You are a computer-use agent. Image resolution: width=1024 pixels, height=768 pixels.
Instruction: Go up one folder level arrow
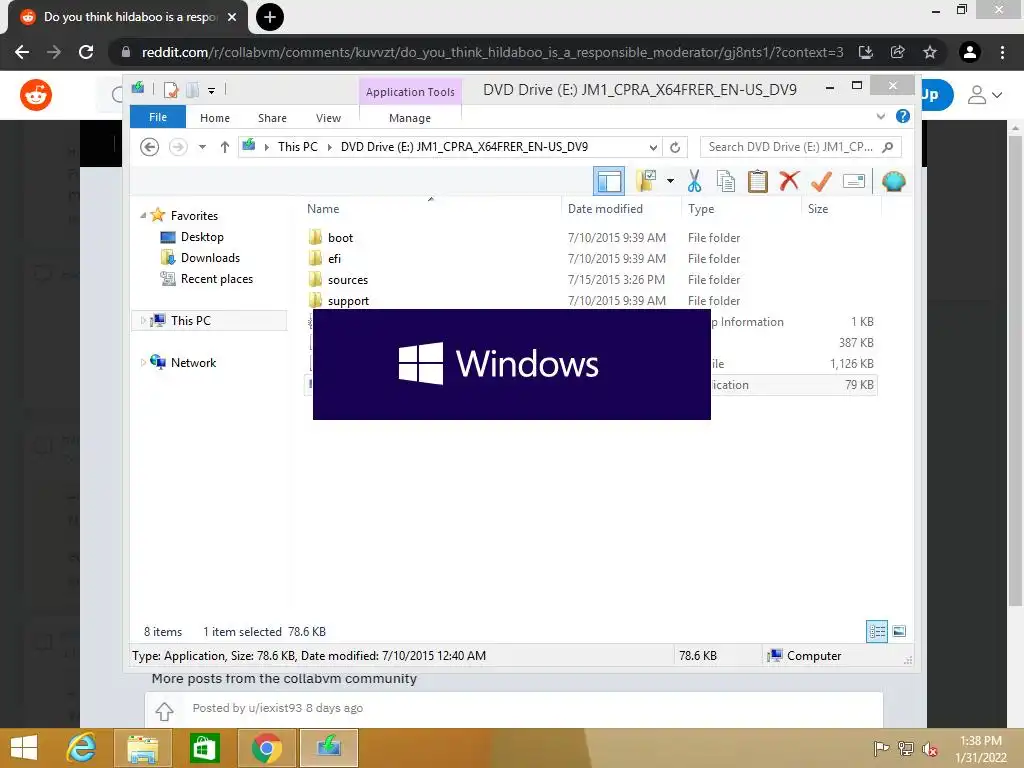pos(225,147)
